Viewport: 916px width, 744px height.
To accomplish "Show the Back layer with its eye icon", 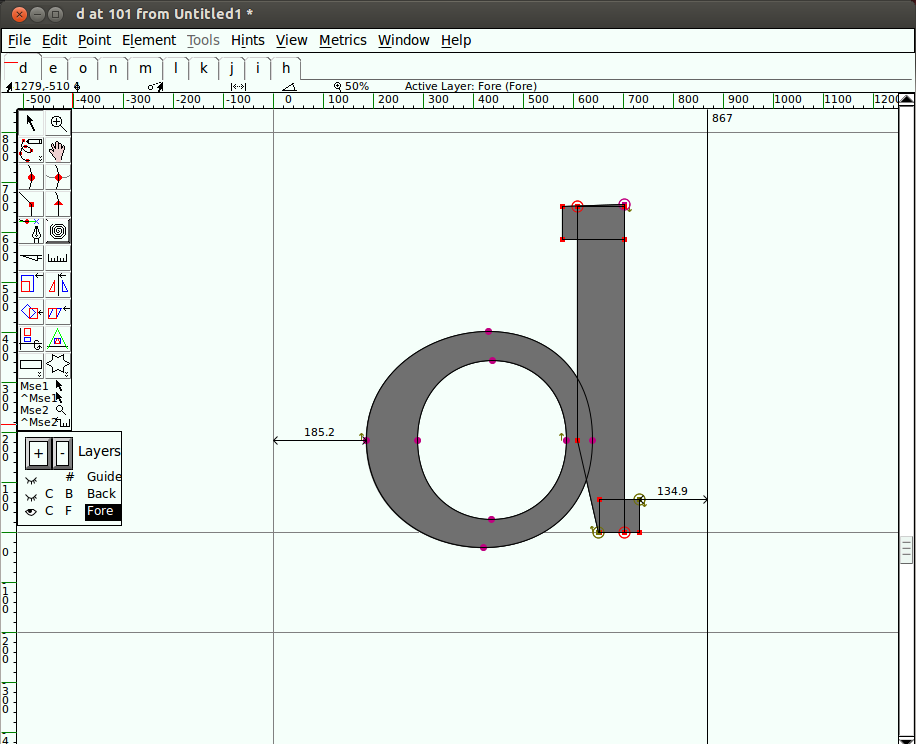I will 31,496.
